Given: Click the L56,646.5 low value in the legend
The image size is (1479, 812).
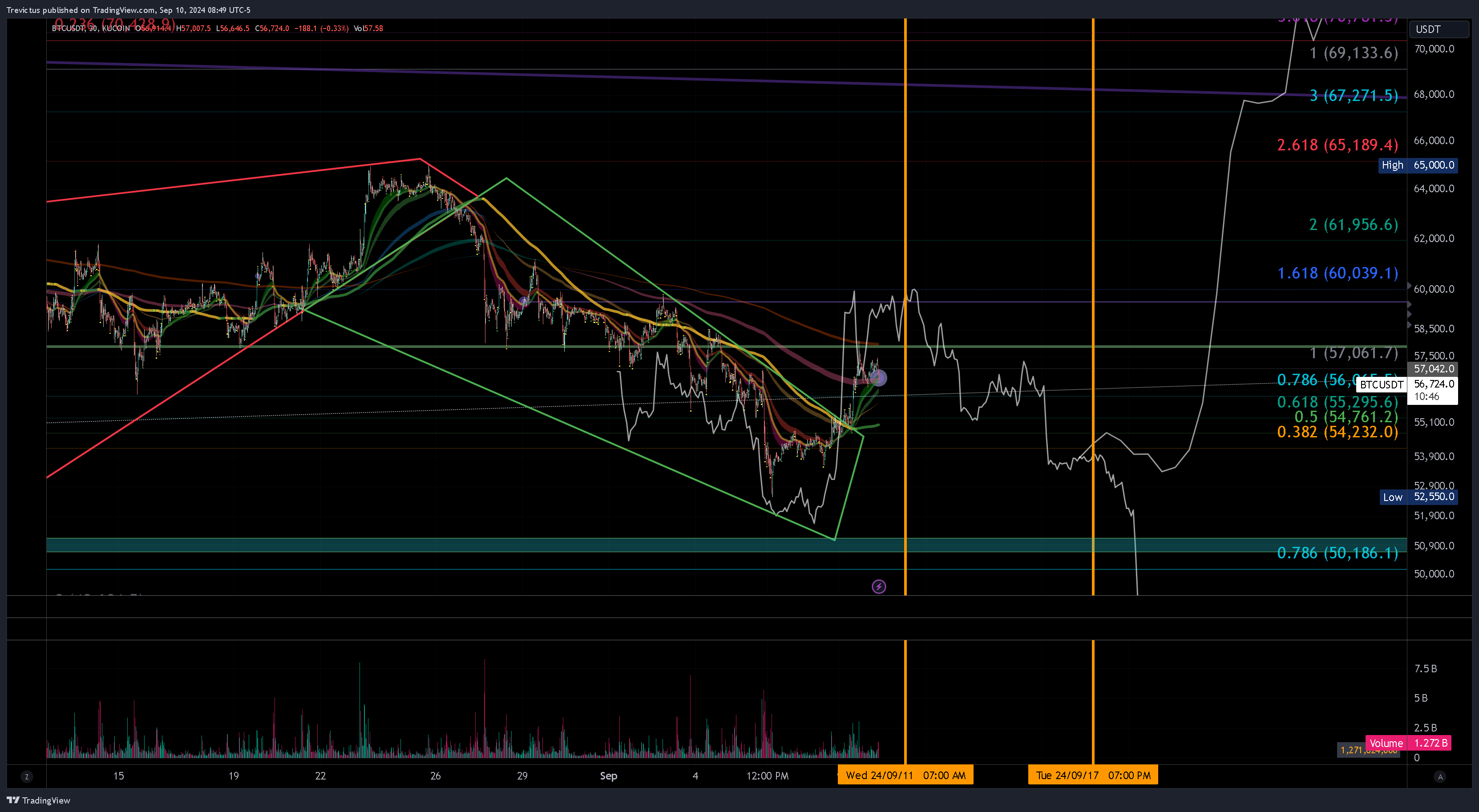Looking at the screenshot, I should point(233,28).
